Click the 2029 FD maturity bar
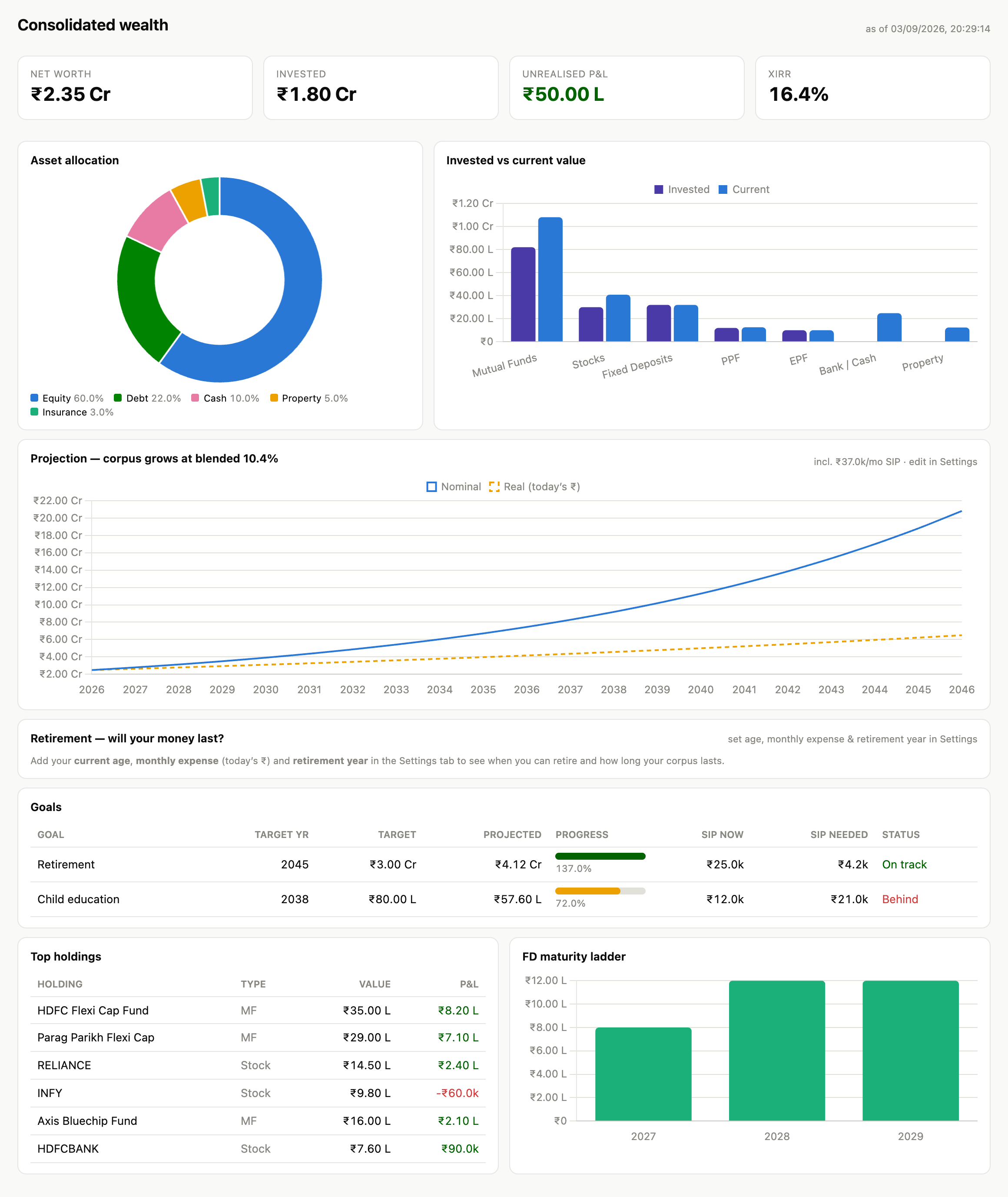This screenshot has height=1197, width=1008. (x=910, y=1051)
